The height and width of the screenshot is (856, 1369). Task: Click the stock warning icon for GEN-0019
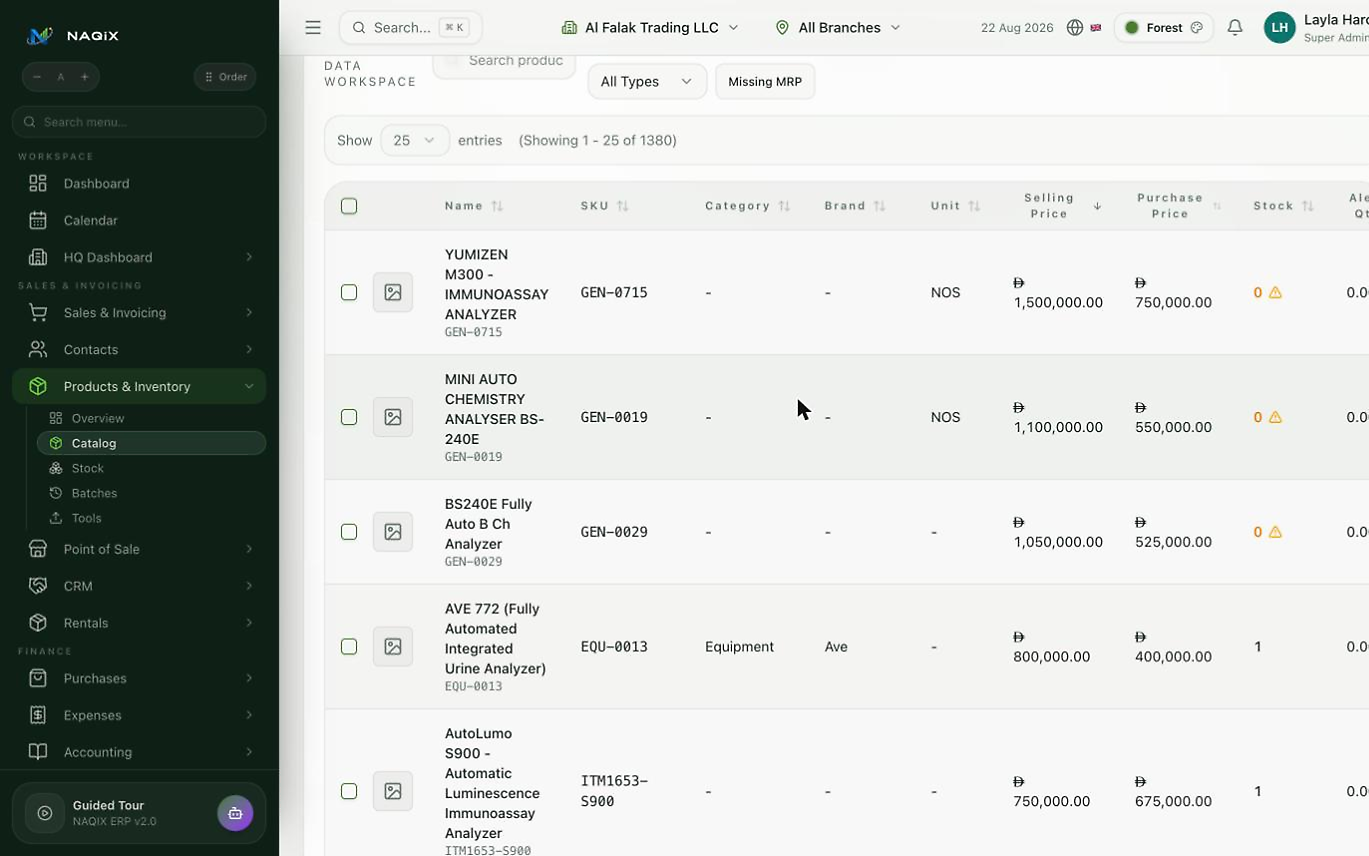[x=1275, y=417]
